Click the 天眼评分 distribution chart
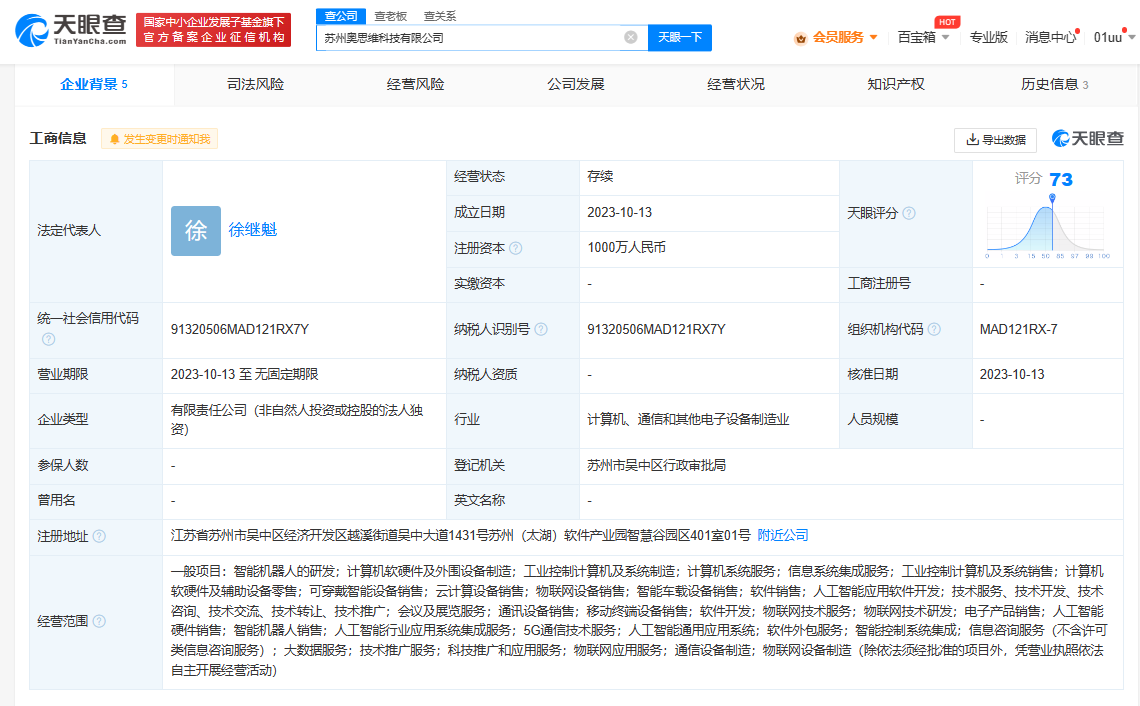The width and height of the screenshot is (1140, 706). (x=1048, y=225)
